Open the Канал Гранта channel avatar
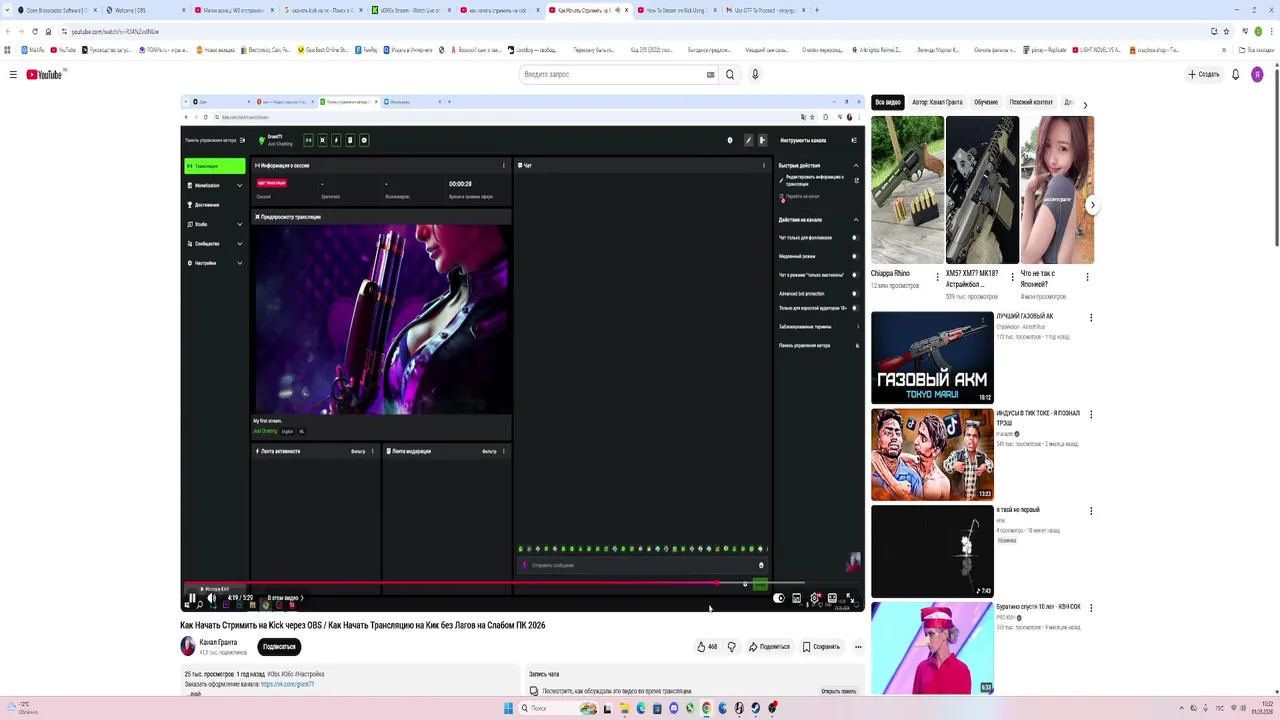 (187, 646)
